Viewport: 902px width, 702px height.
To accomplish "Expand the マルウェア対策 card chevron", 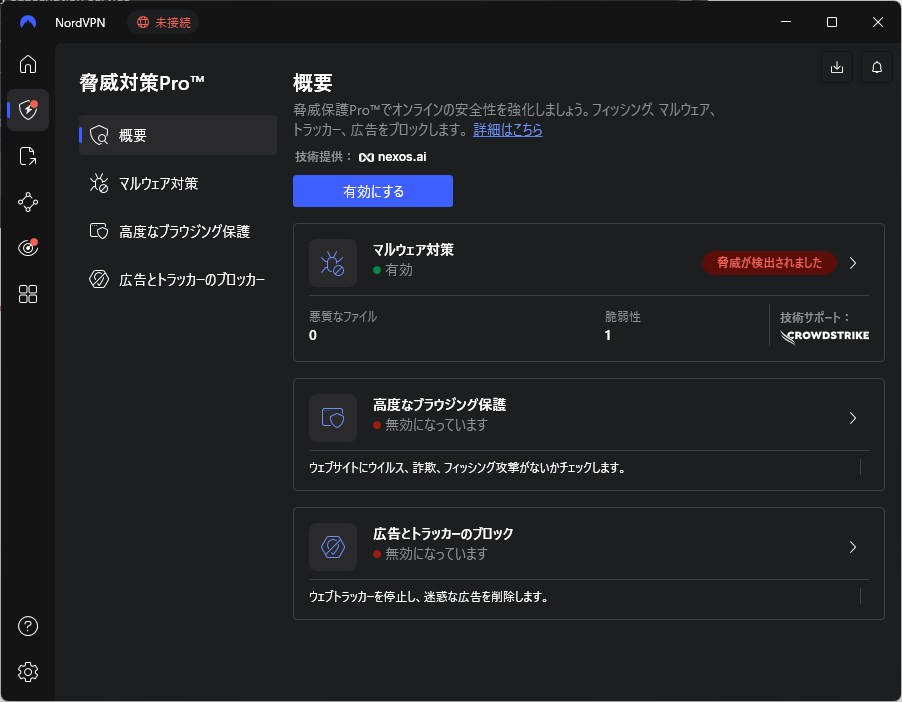I will pos(853,263).
